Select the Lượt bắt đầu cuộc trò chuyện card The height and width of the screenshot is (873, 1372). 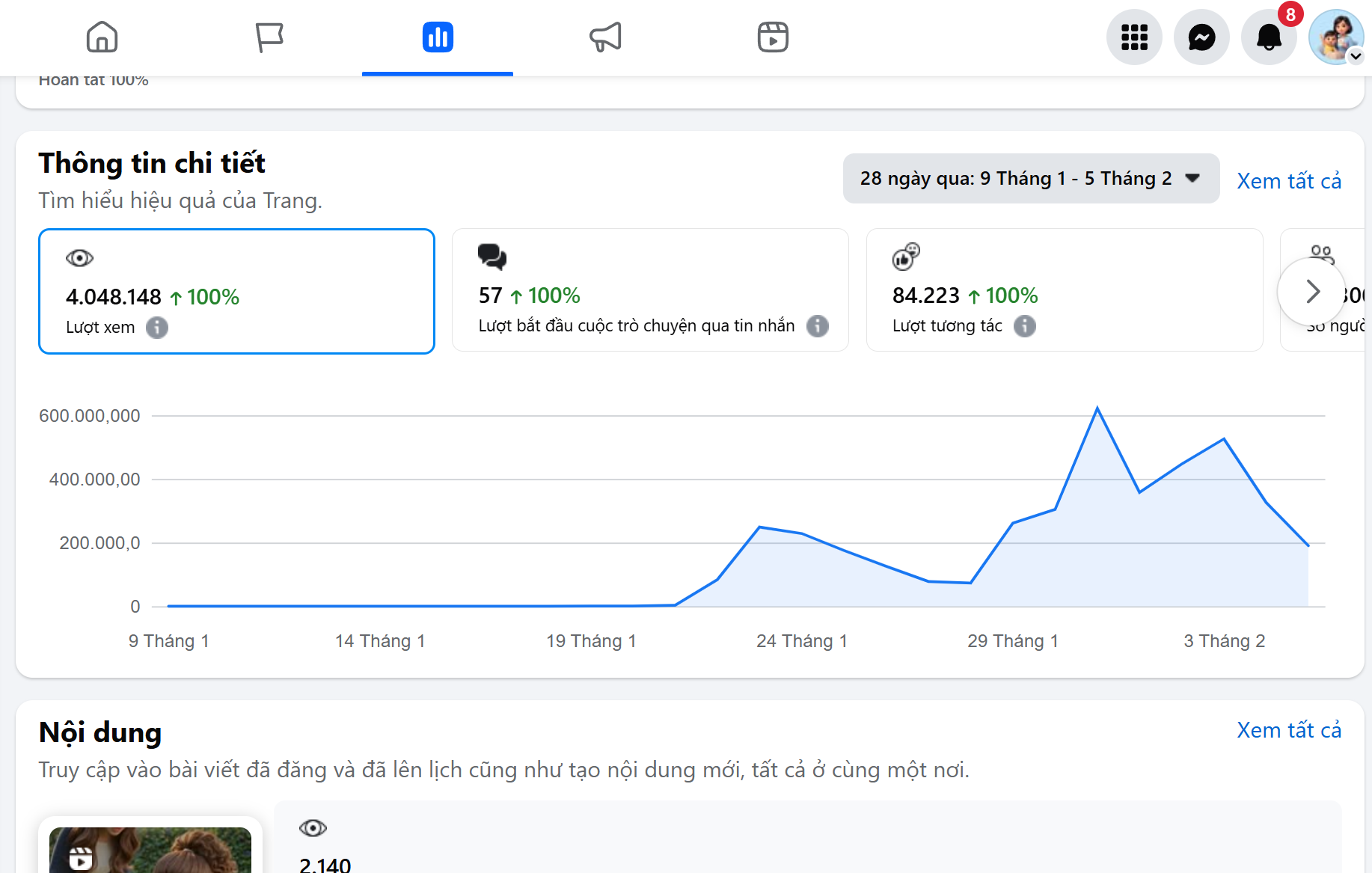[x=649, y=290]
